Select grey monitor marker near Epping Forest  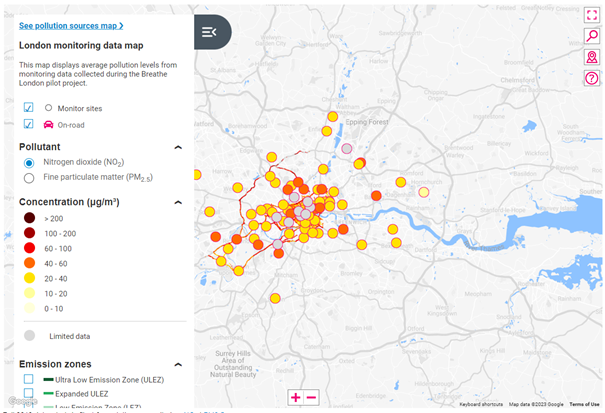tap(347, 149)
